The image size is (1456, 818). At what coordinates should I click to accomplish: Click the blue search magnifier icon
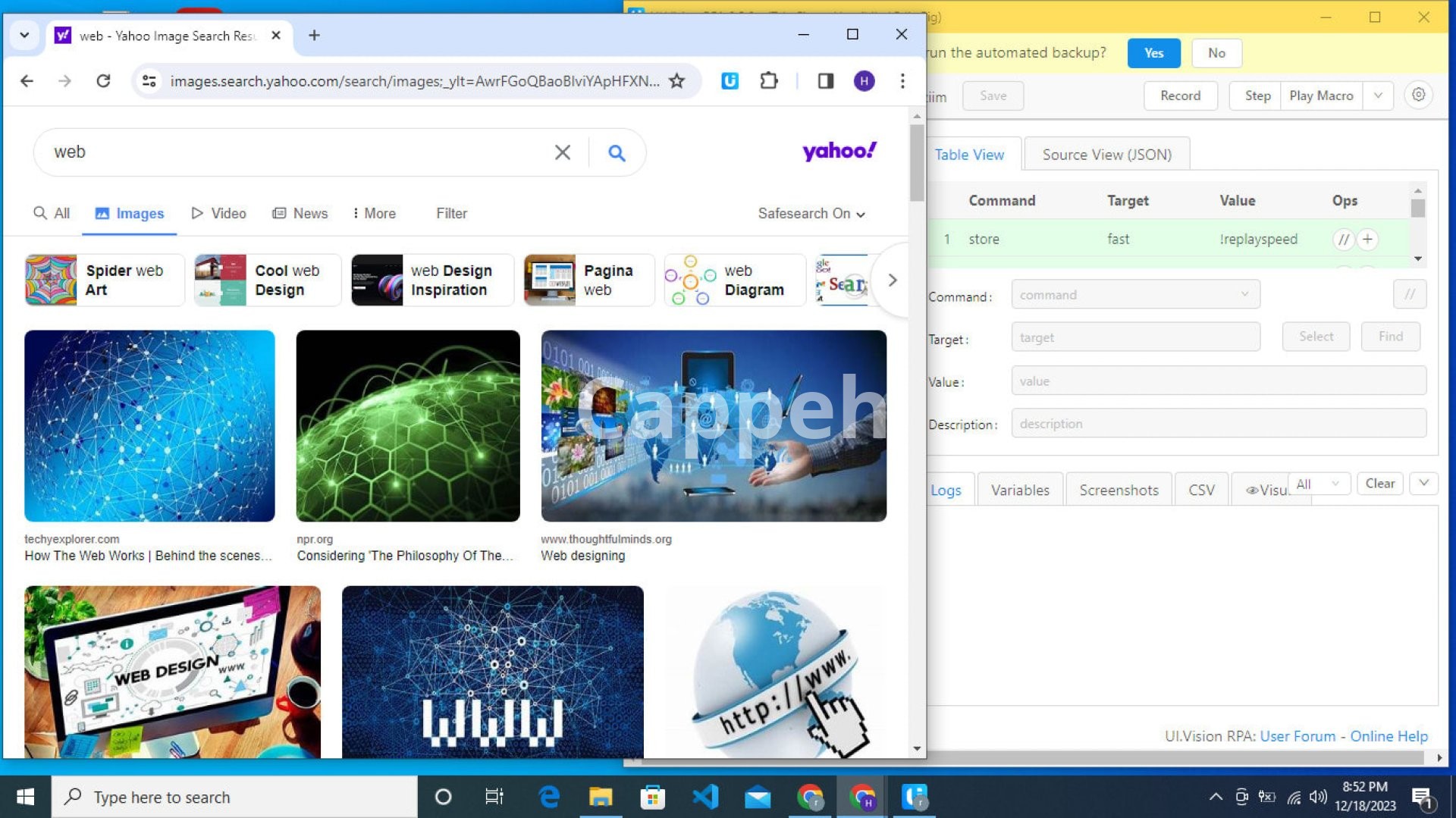(617, 153)
